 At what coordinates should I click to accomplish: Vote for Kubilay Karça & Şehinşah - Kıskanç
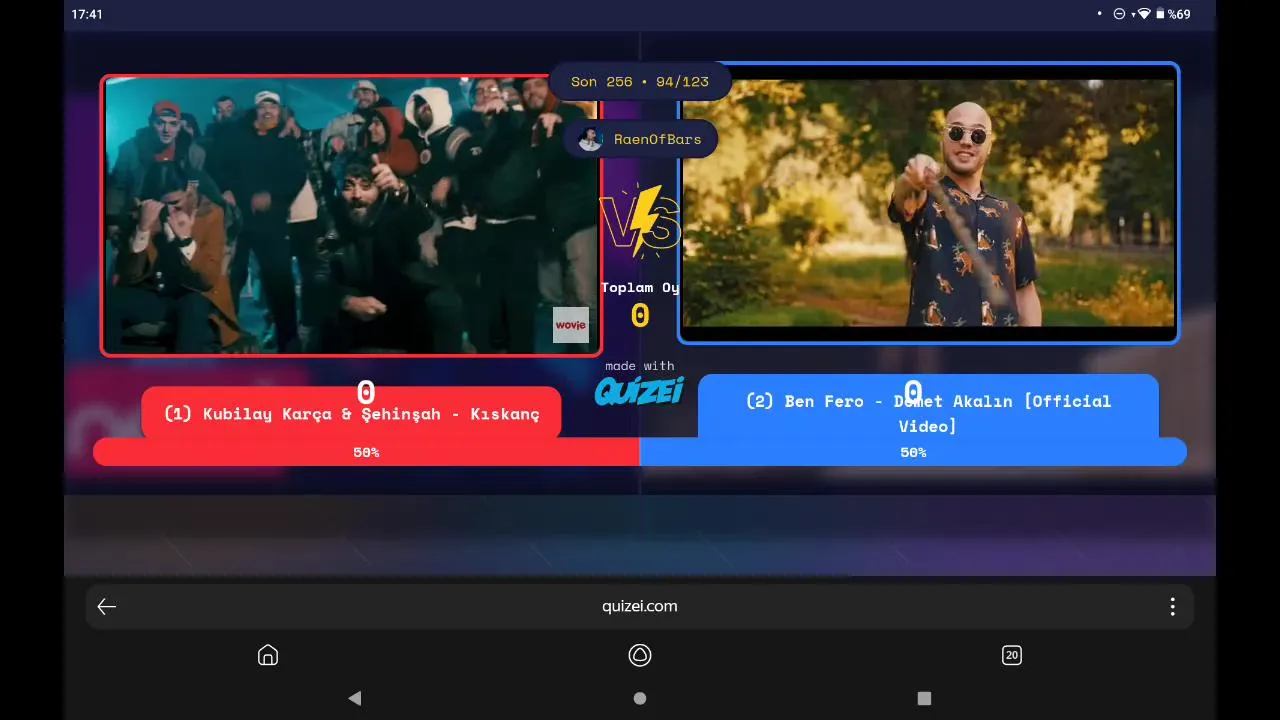pyautogui.click(x=351, y=413)
